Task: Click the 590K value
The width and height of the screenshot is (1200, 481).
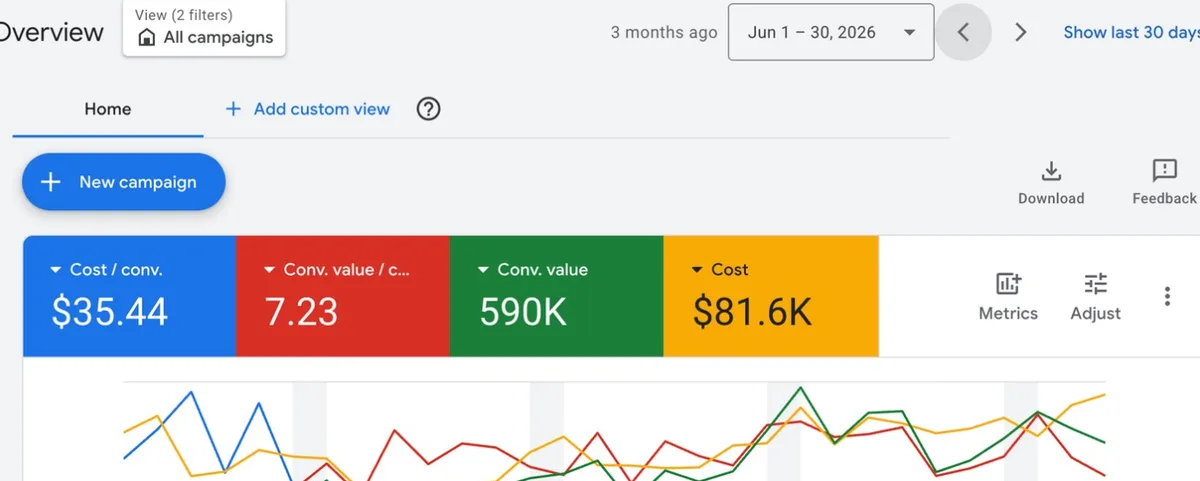Action: click(x=523, y=313)
